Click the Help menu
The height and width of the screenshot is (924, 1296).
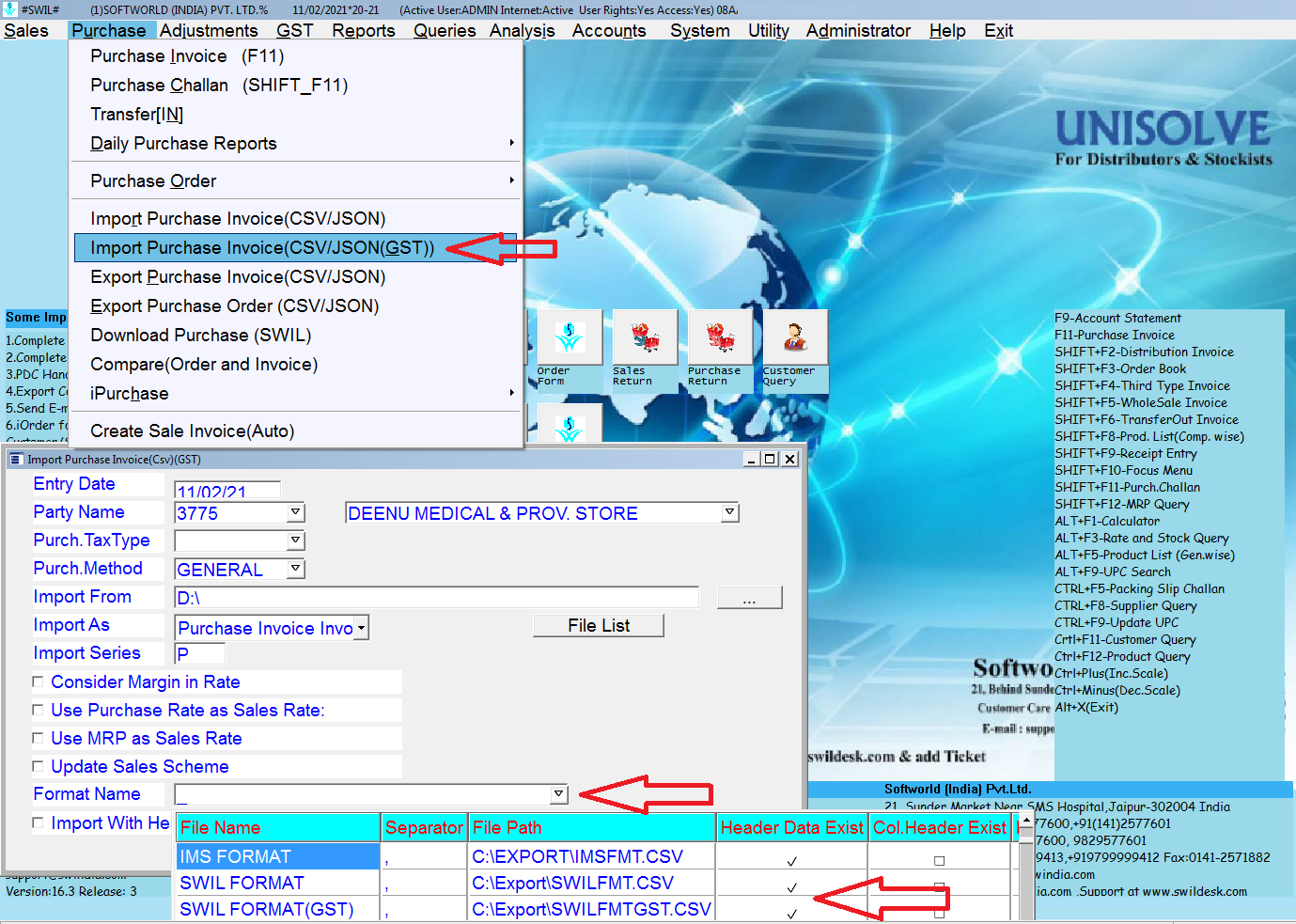point(947,30)
